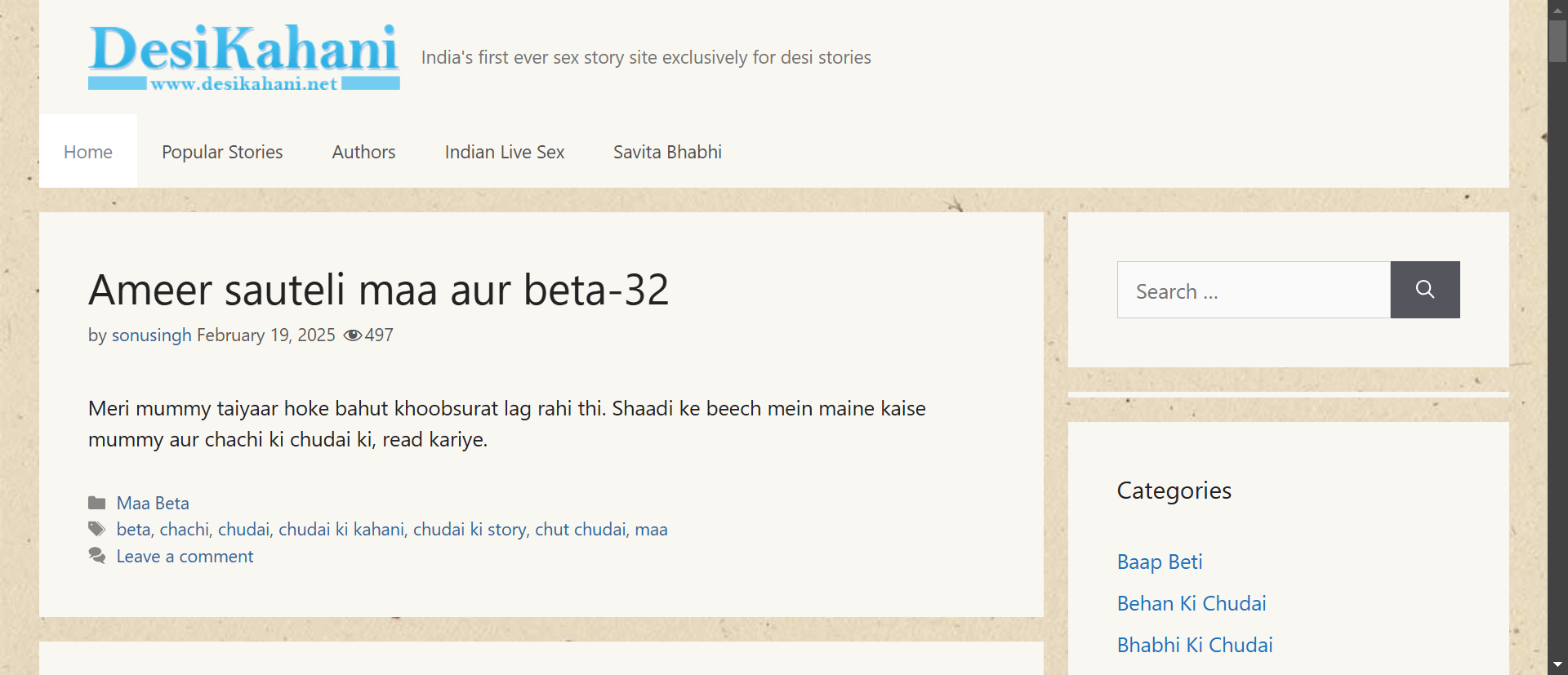Click the vertical scrollbar thumb
1568x675 pixels.
click(1557, 41)
